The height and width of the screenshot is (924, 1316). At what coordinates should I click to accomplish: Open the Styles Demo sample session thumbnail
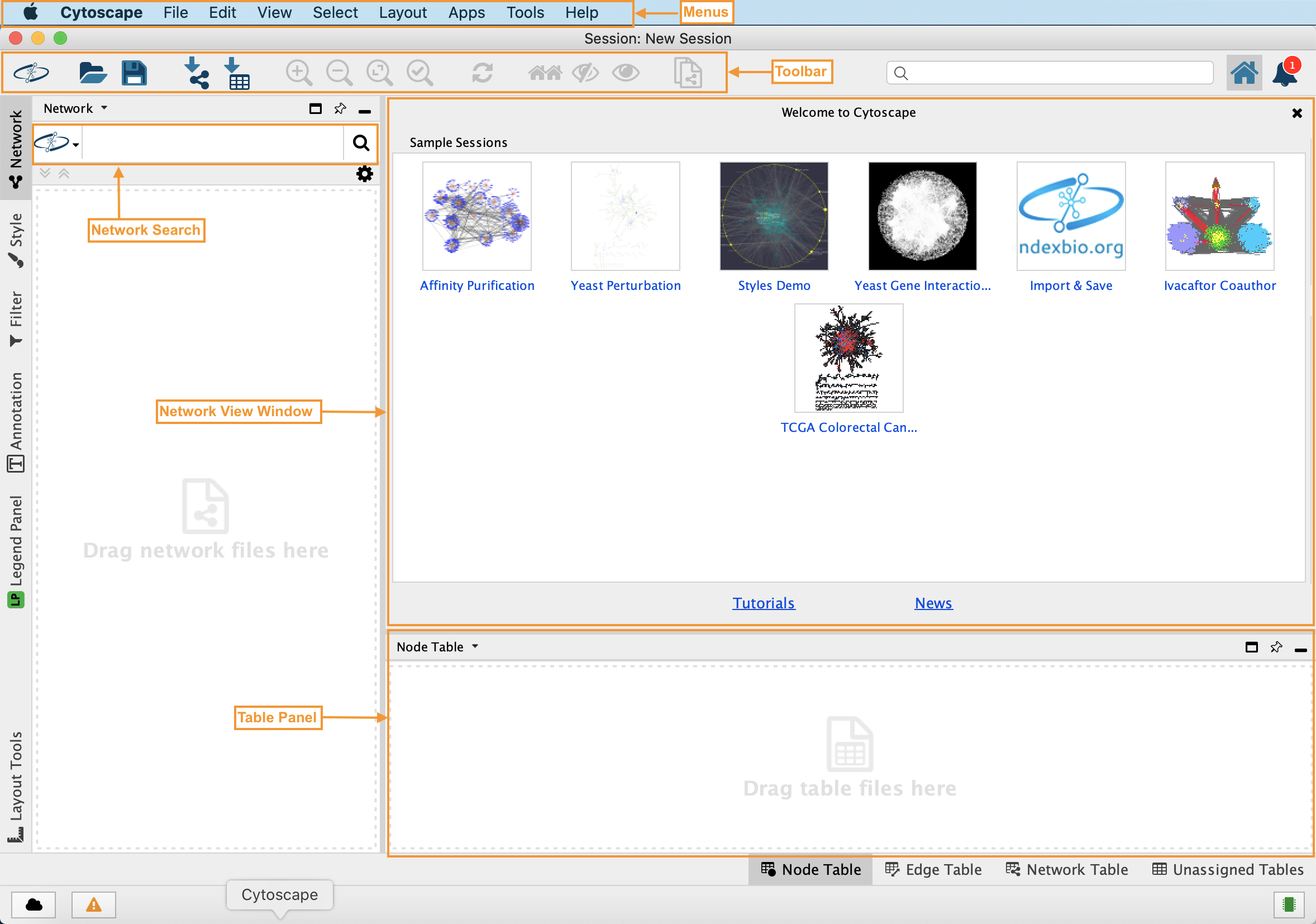click(774, 216)
